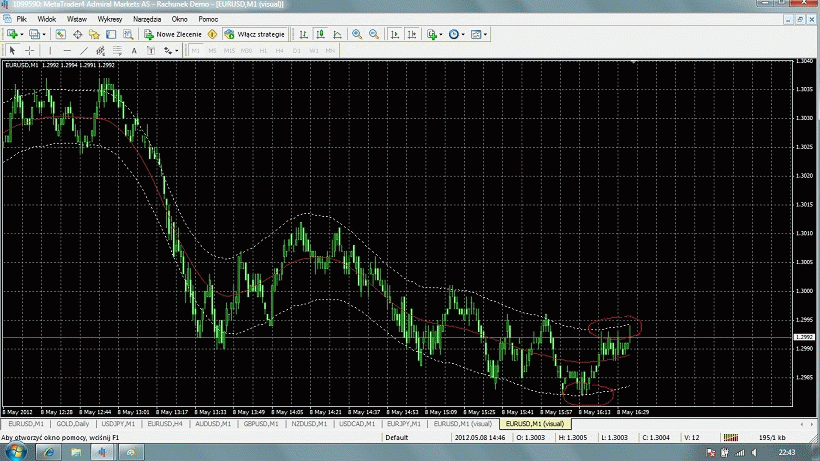Expand the Profiles dropdown arrow

coord(44,34)
